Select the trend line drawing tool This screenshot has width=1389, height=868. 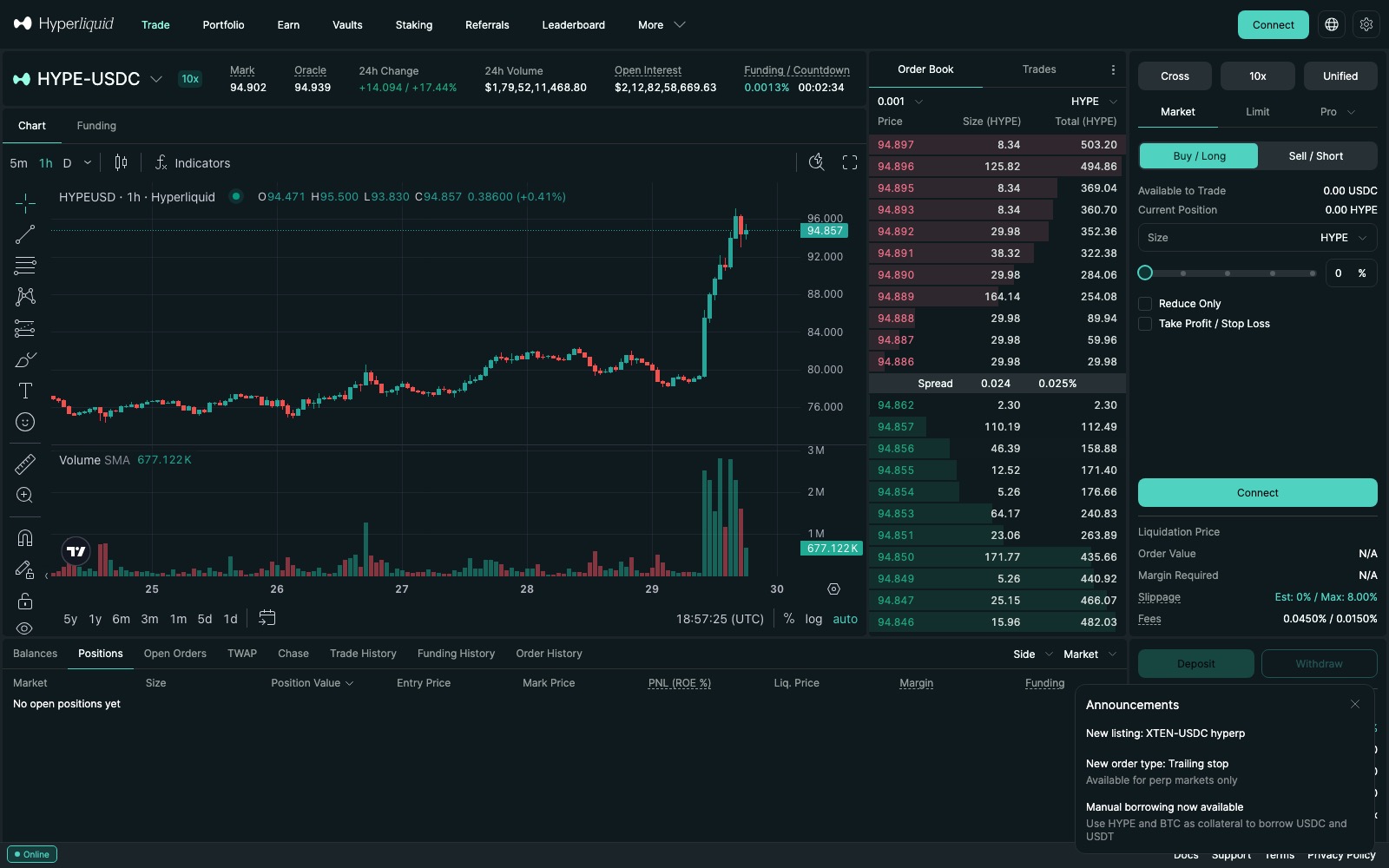tap(25, 234)
